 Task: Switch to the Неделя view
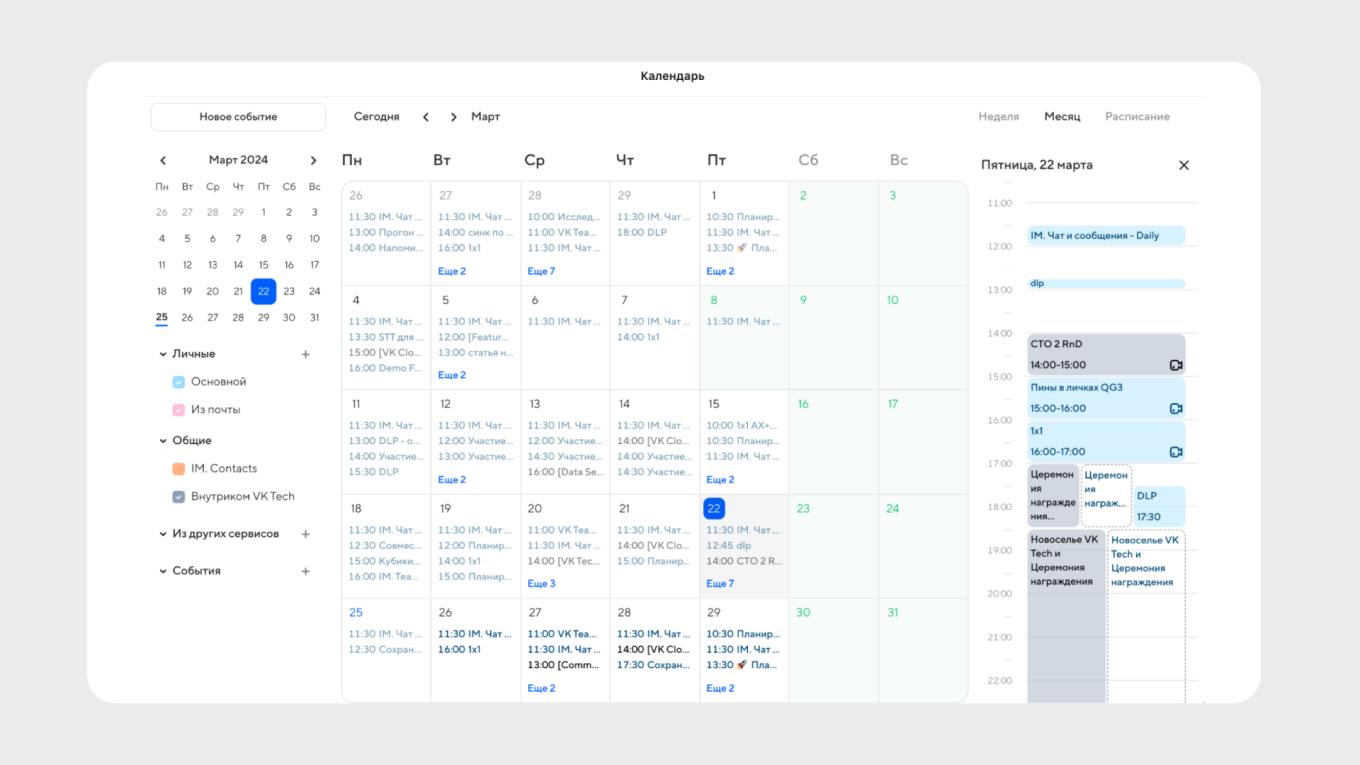tap(998, 117)
